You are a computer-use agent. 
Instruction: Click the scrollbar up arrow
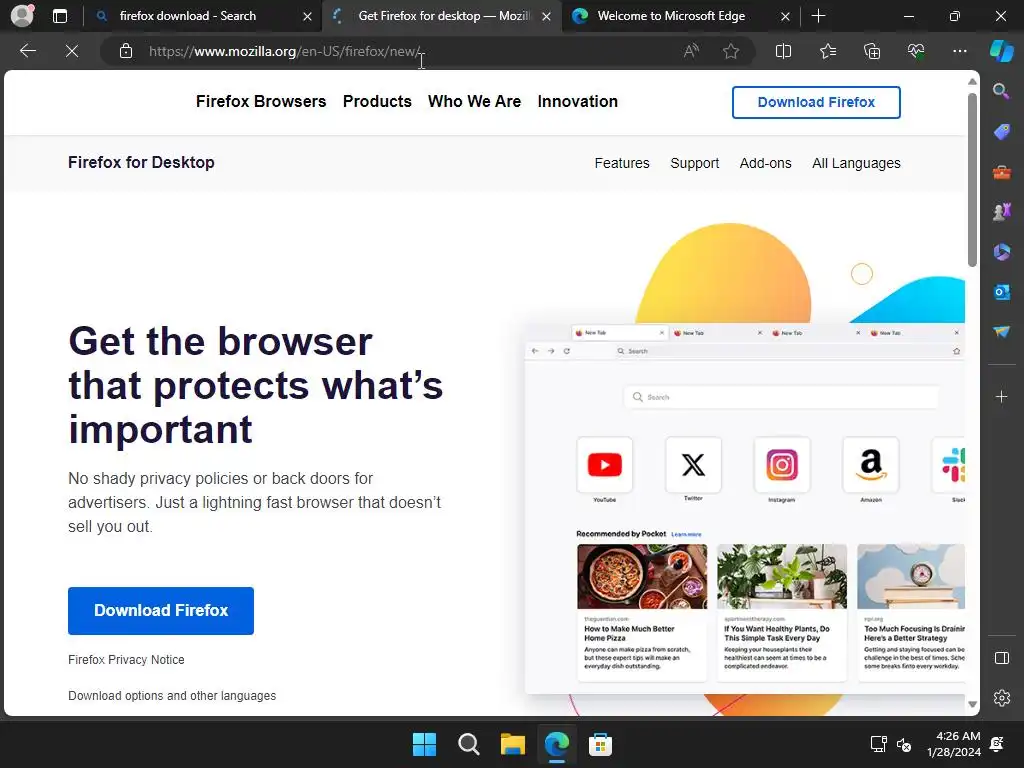(x=972, y=82)
